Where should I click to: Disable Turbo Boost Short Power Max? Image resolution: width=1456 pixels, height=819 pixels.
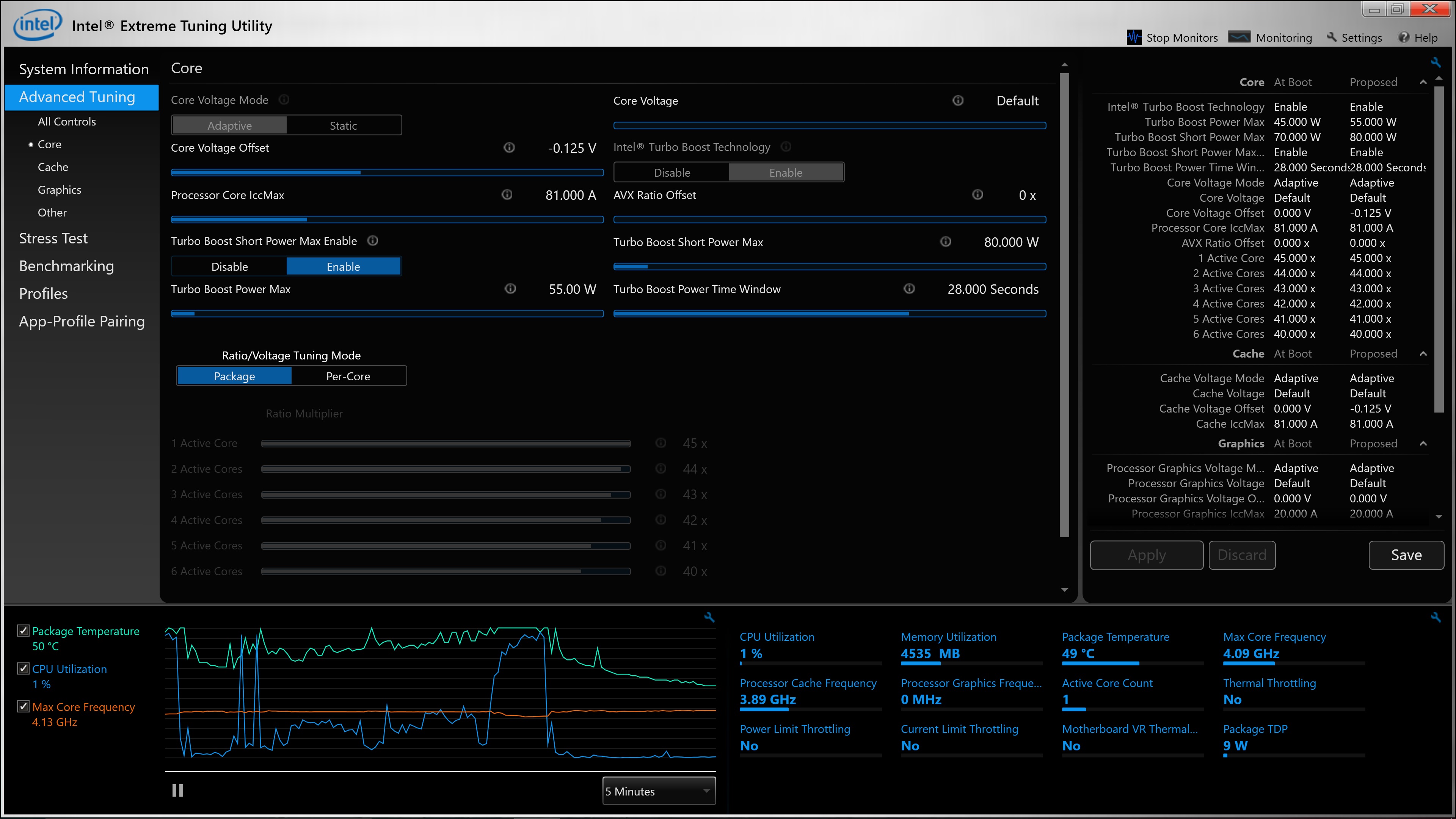click(x=229, y=266)
